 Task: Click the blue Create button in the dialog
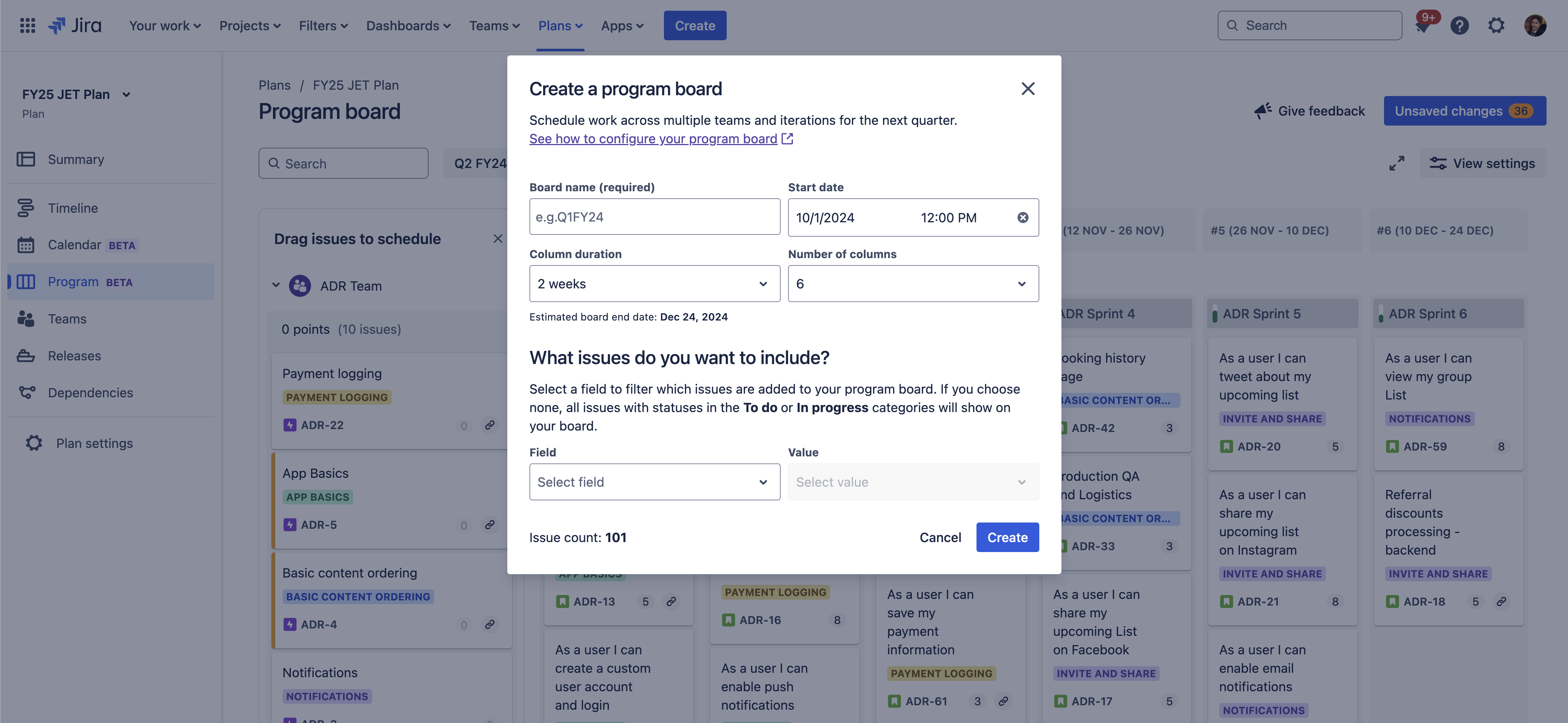pos(1008,537)
